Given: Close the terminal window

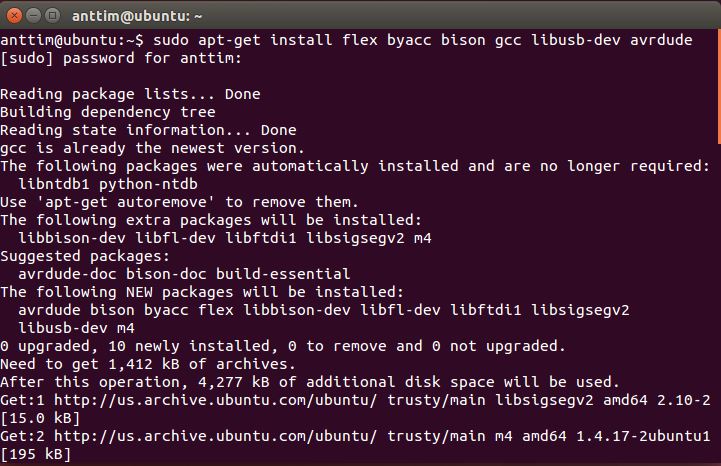Looking at the screenshot, I should (14, 16).
